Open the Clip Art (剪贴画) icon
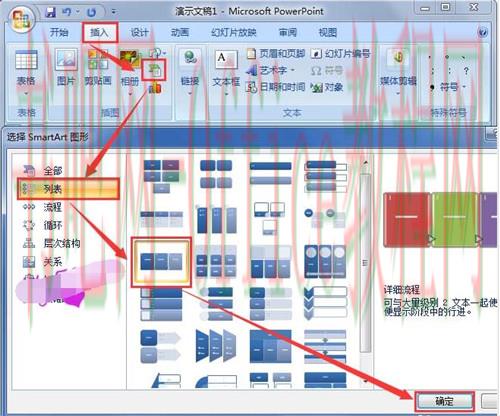The width and height of the screenshot is (500, 416). (x=98, y=59)
